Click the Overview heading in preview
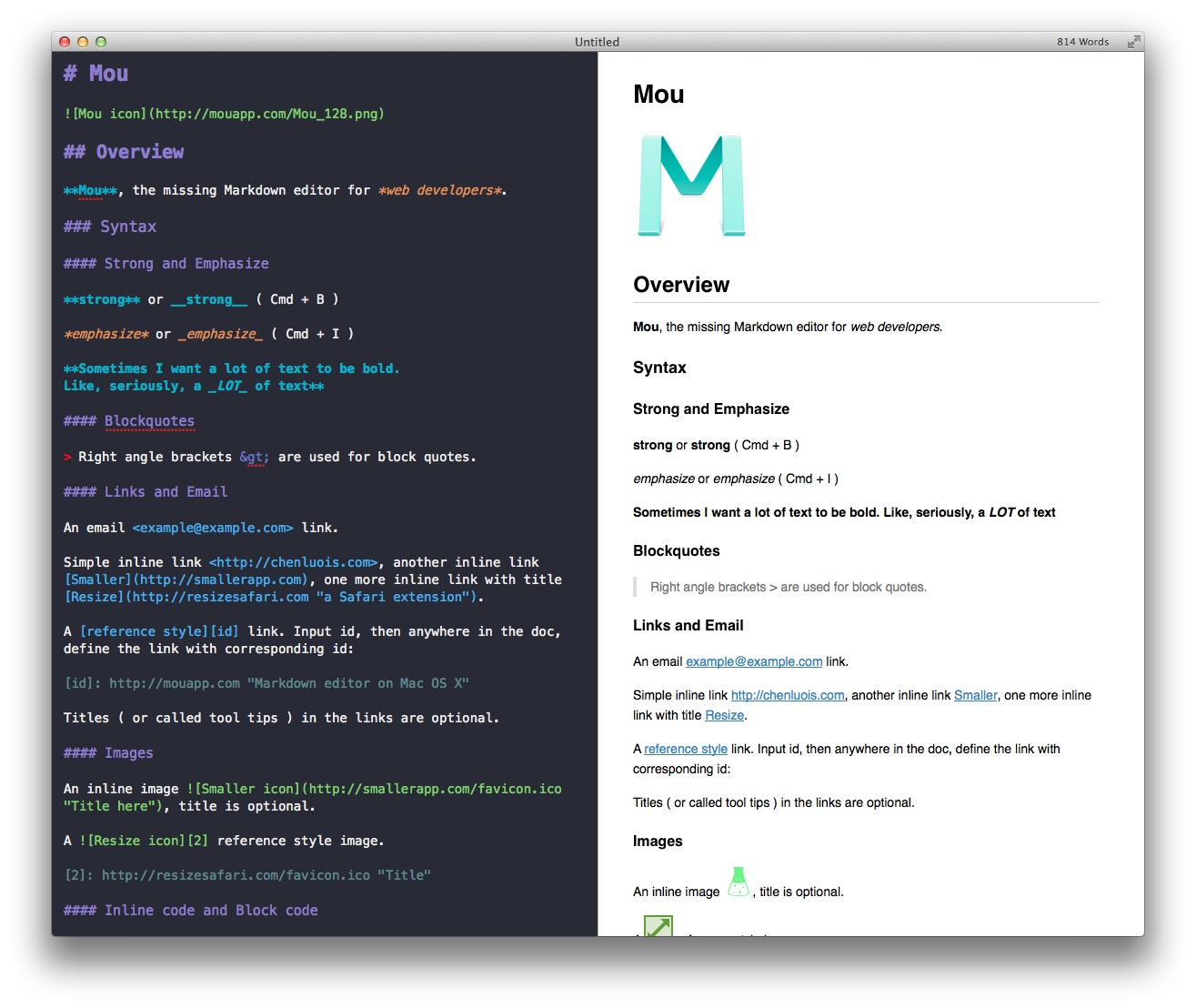The height and width of the screenshot is (1008, 1196). pyautogui.click(x=681, y=285)
